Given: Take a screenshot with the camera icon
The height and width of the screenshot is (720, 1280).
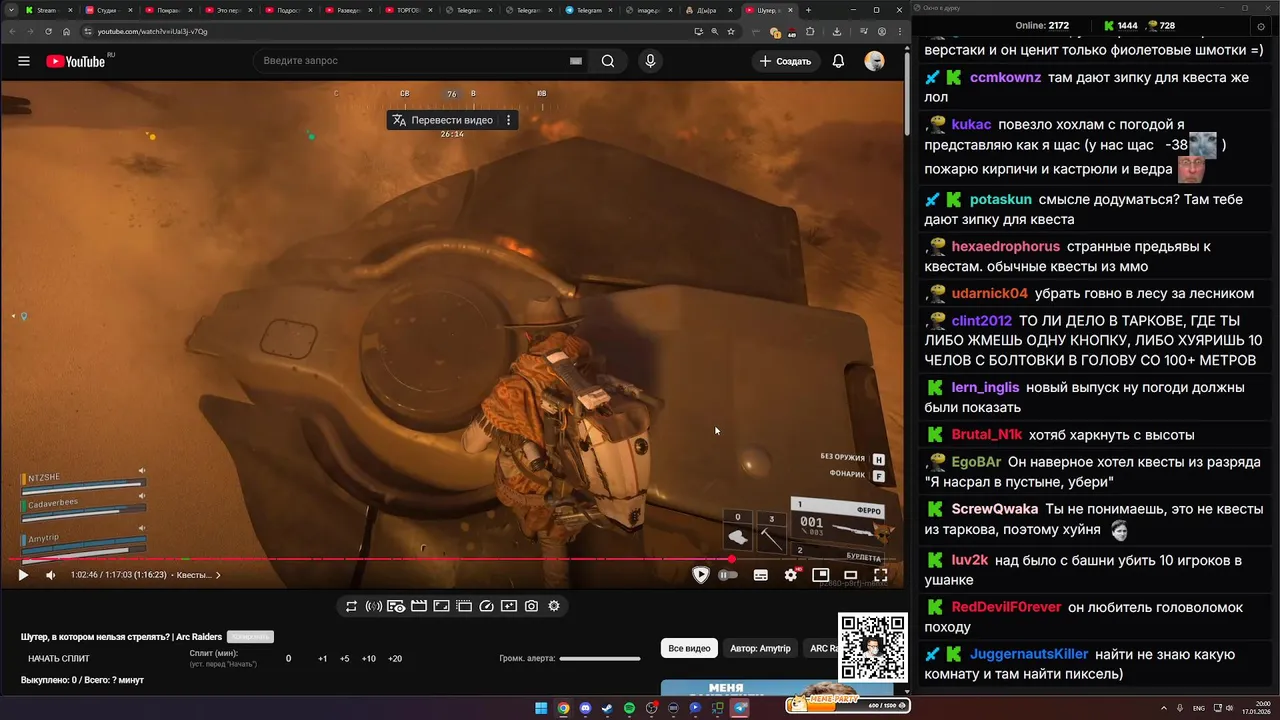Looking at the screenshot, I should point(531,606).
